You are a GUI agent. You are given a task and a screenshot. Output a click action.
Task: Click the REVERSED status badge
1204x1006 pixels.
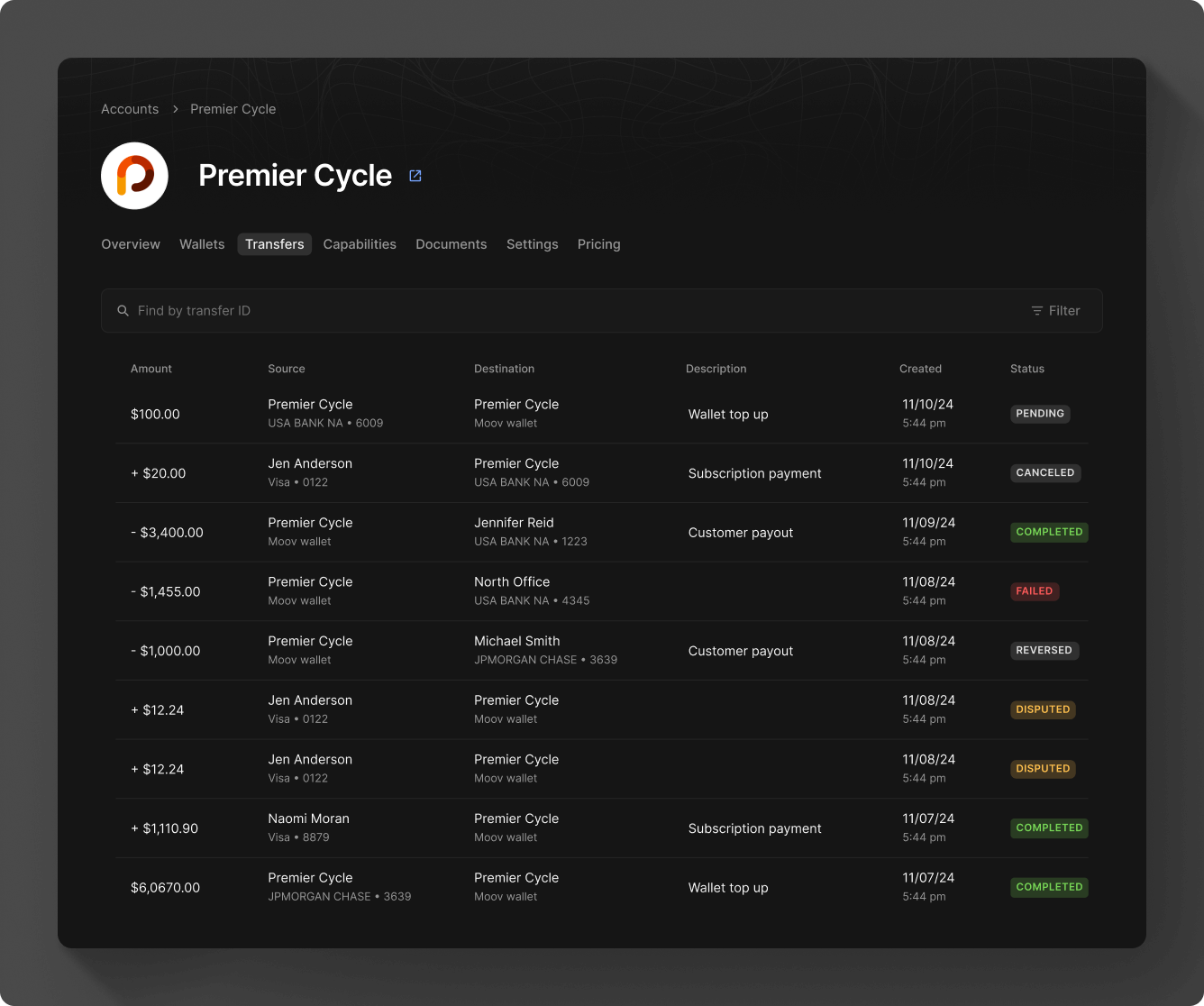pos(1044,651)
